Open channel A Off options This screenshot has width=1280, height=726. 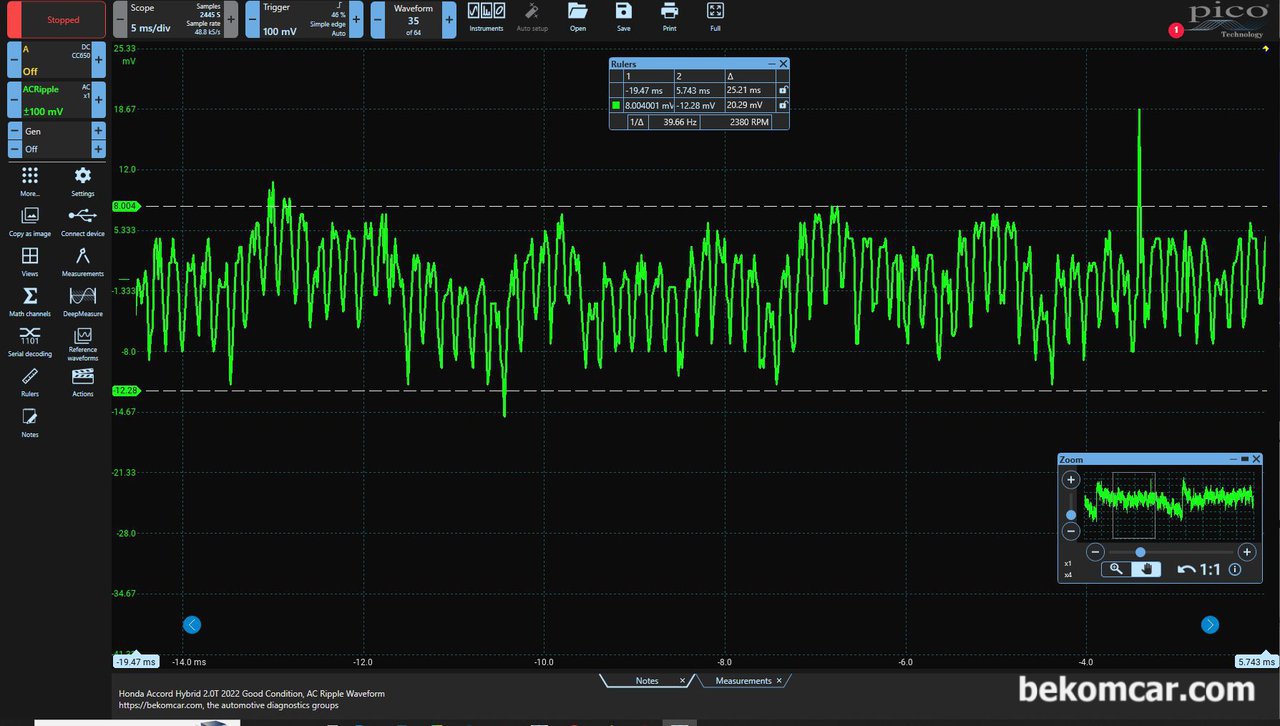click(x=56, y=60)
